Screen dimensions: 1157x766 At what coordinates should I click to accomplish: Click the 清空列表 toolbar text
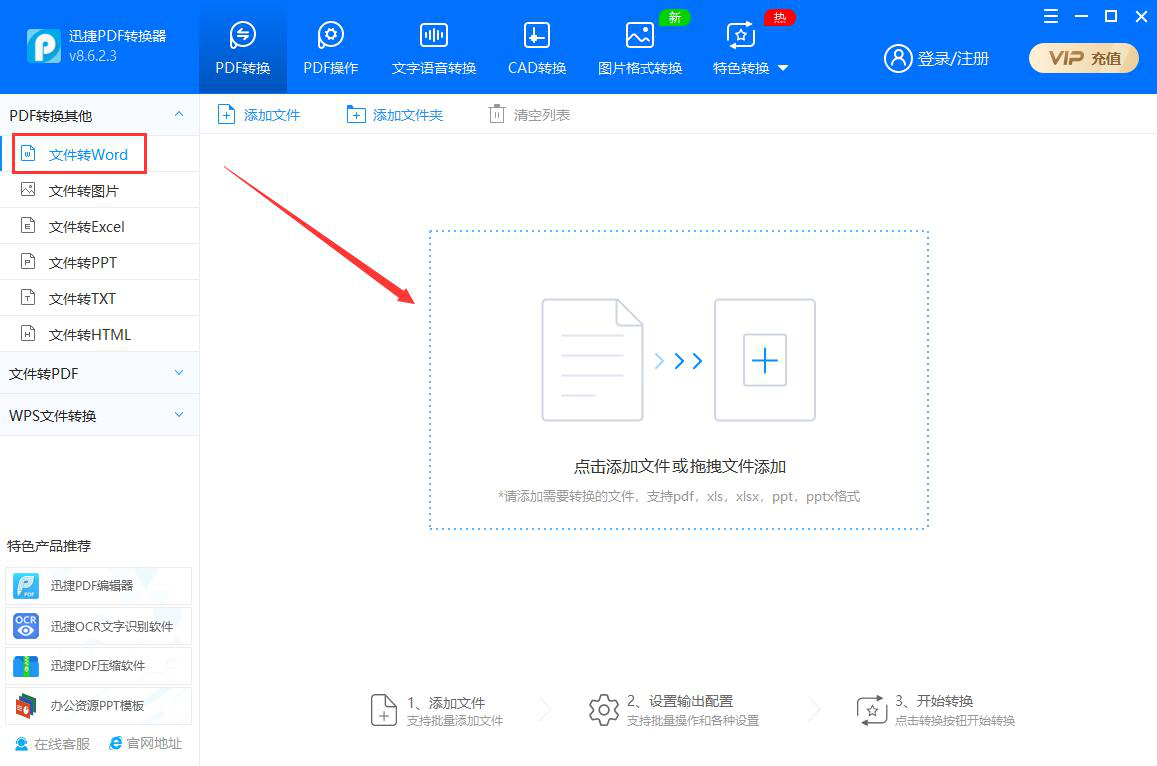[x=542, y=115]
